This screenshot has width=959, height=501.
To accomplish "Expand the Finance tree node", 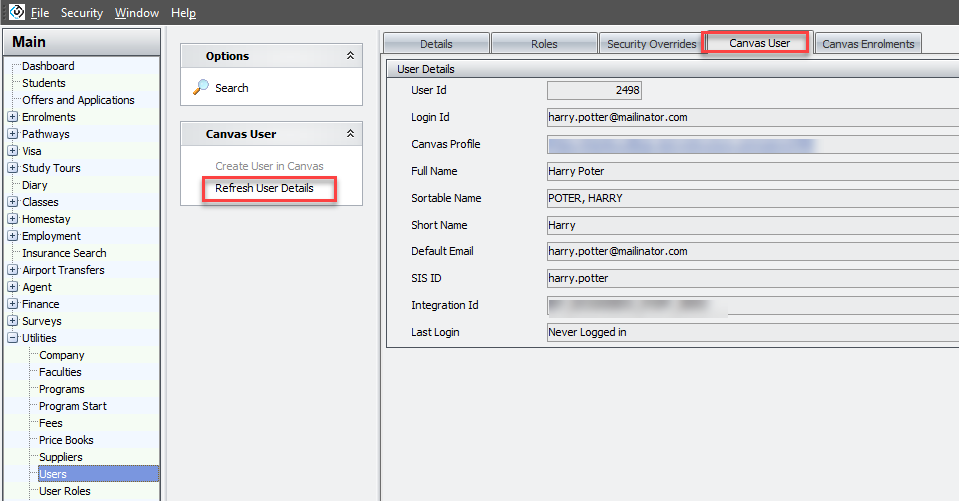I will click(x=13, y=304).
